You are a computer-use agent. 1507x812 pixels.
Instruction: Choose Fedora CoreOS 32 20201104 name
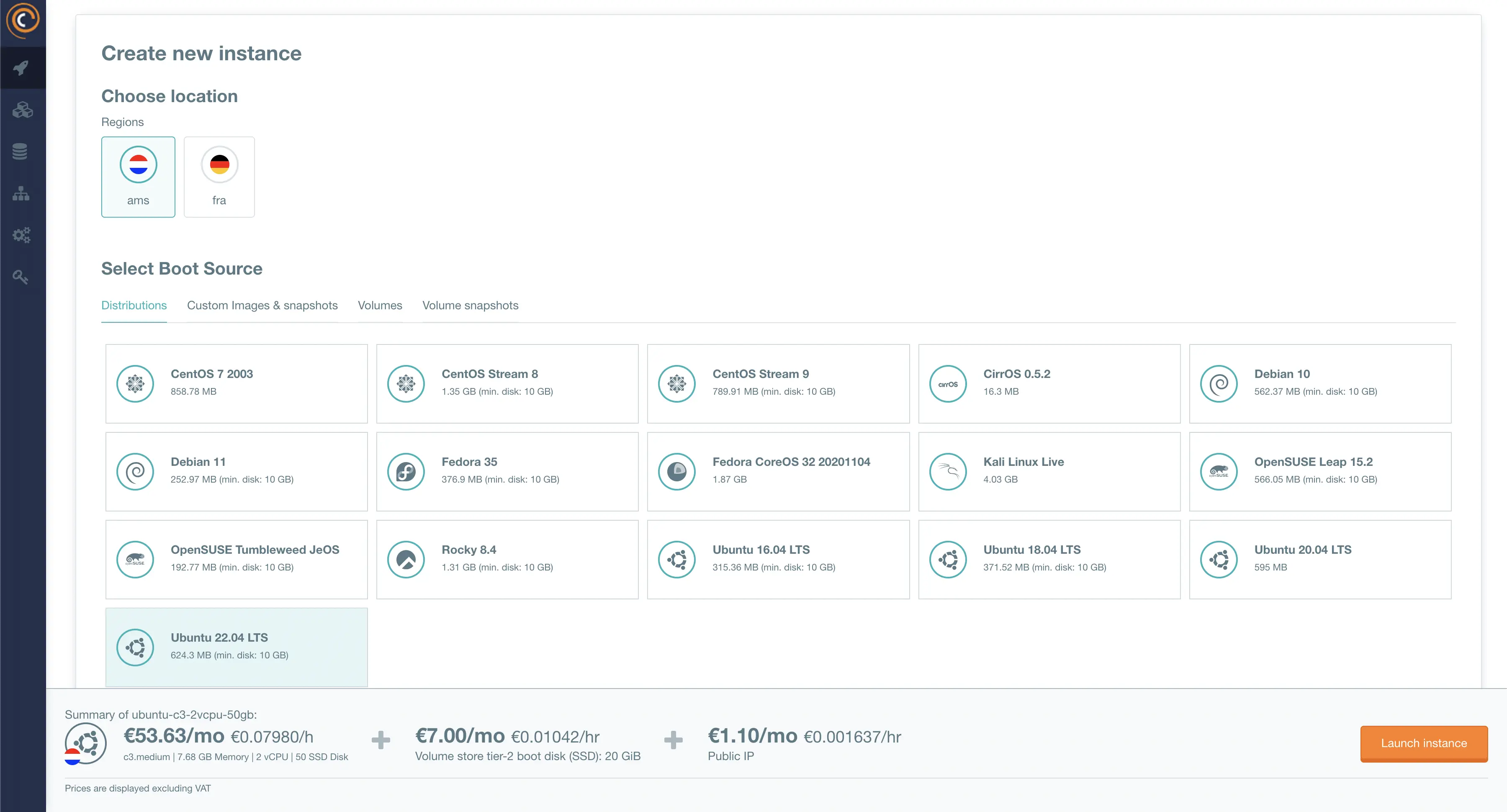click(x=791, y=462)
